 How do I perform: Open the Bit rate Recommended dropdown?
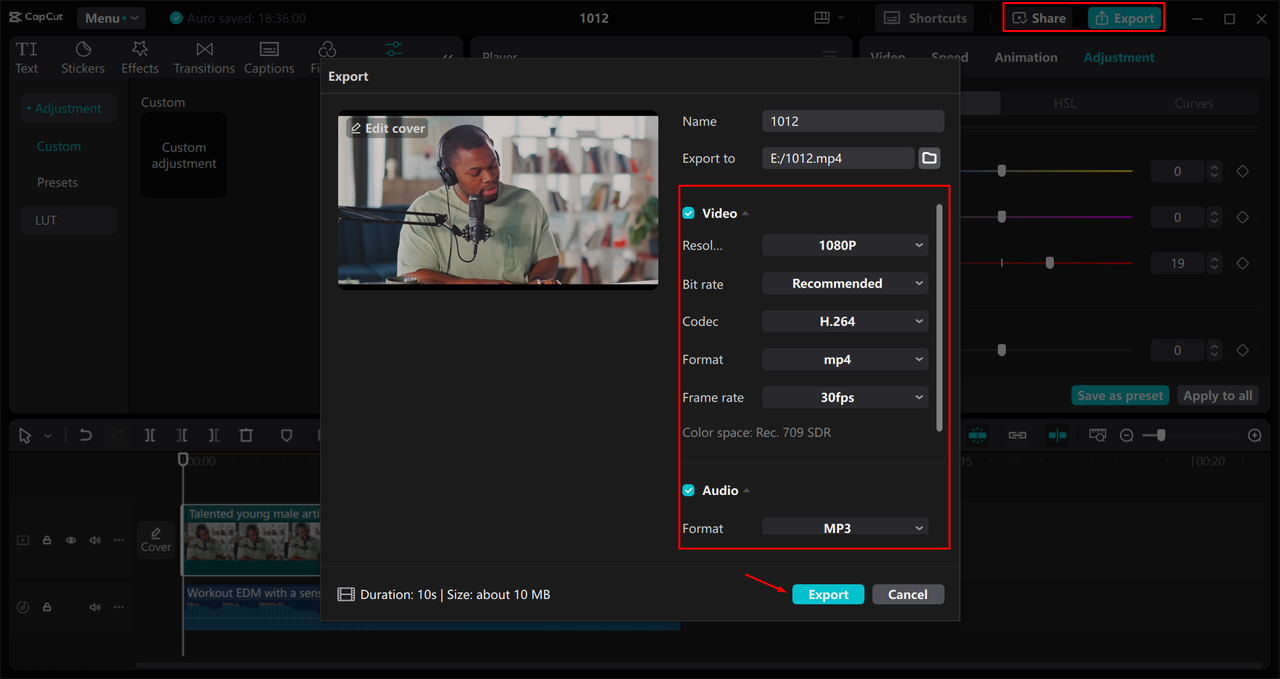(x=845, y=283)
